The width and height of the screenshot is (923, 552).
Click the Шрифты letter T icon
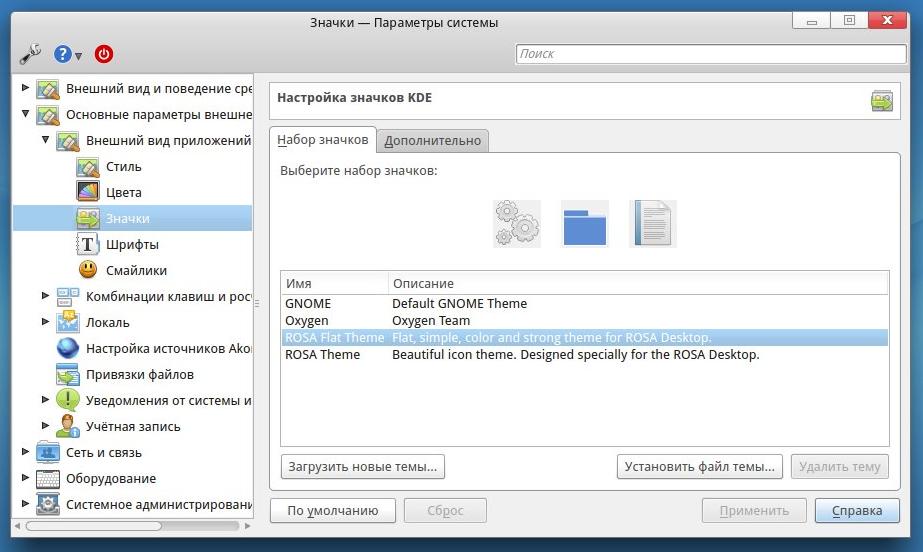(x=88, y=244)
